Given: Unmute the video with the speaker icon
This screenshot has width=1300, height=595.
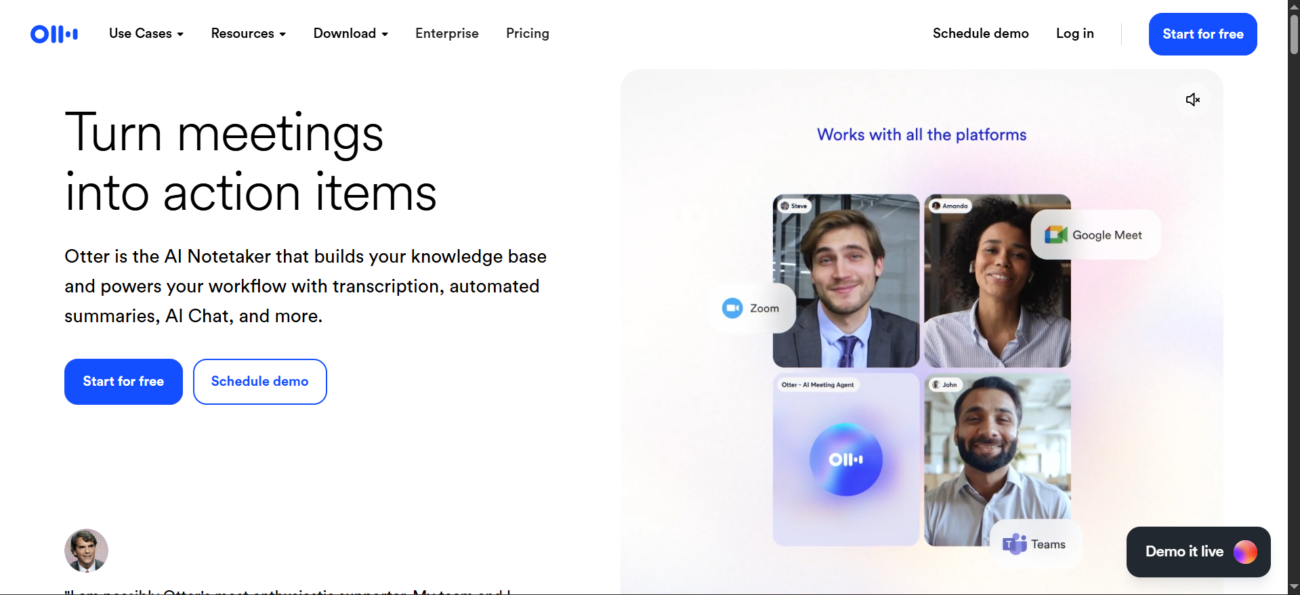Looking at the screenshot, I should pyautogui.click(x=1192, y=100).
